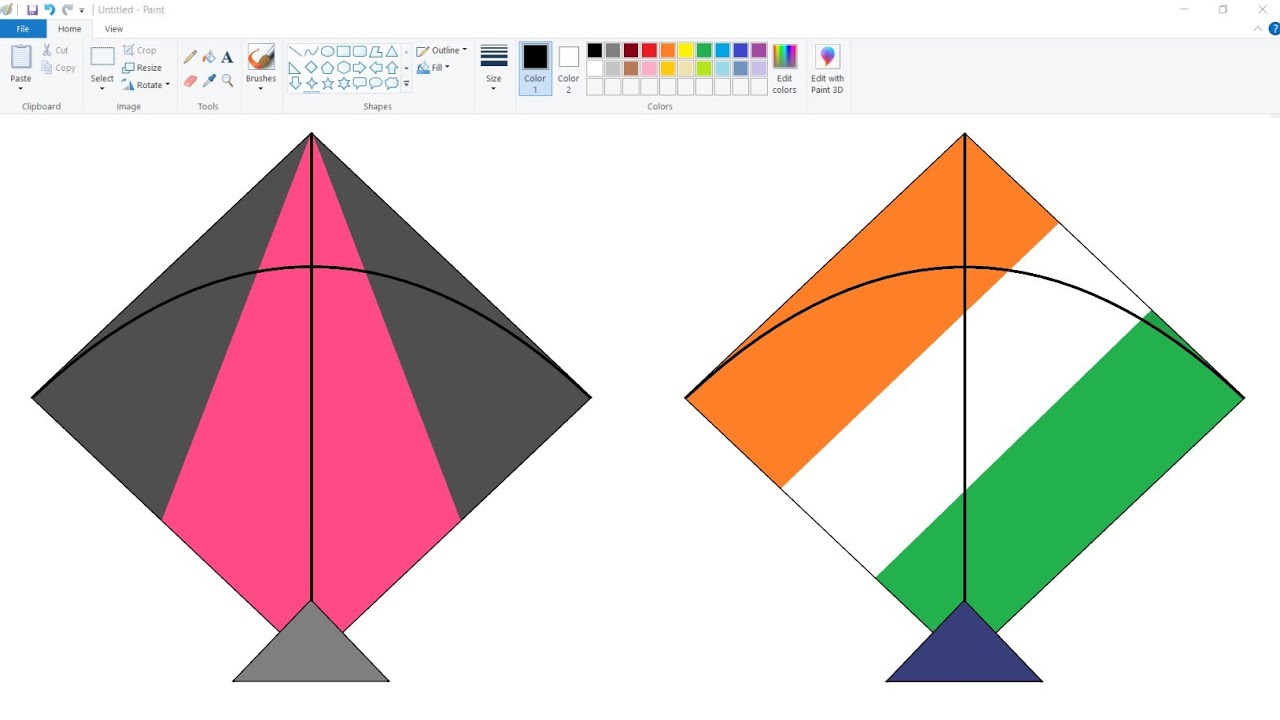Select the Color picker eyedropper tool

(209, 80)
